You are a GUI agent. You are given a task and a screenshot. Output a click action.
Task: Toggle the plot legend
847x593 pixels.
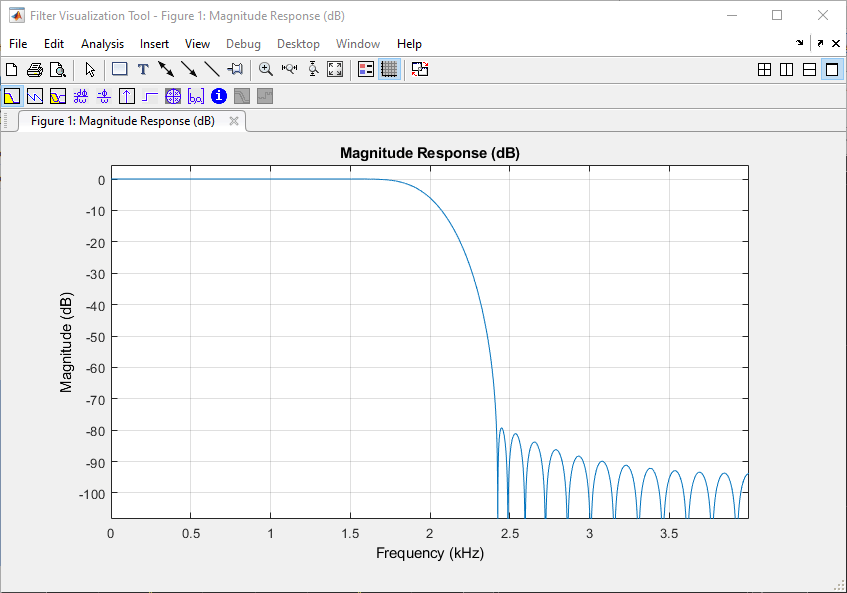pyautogui.click(x=366, y=69)
